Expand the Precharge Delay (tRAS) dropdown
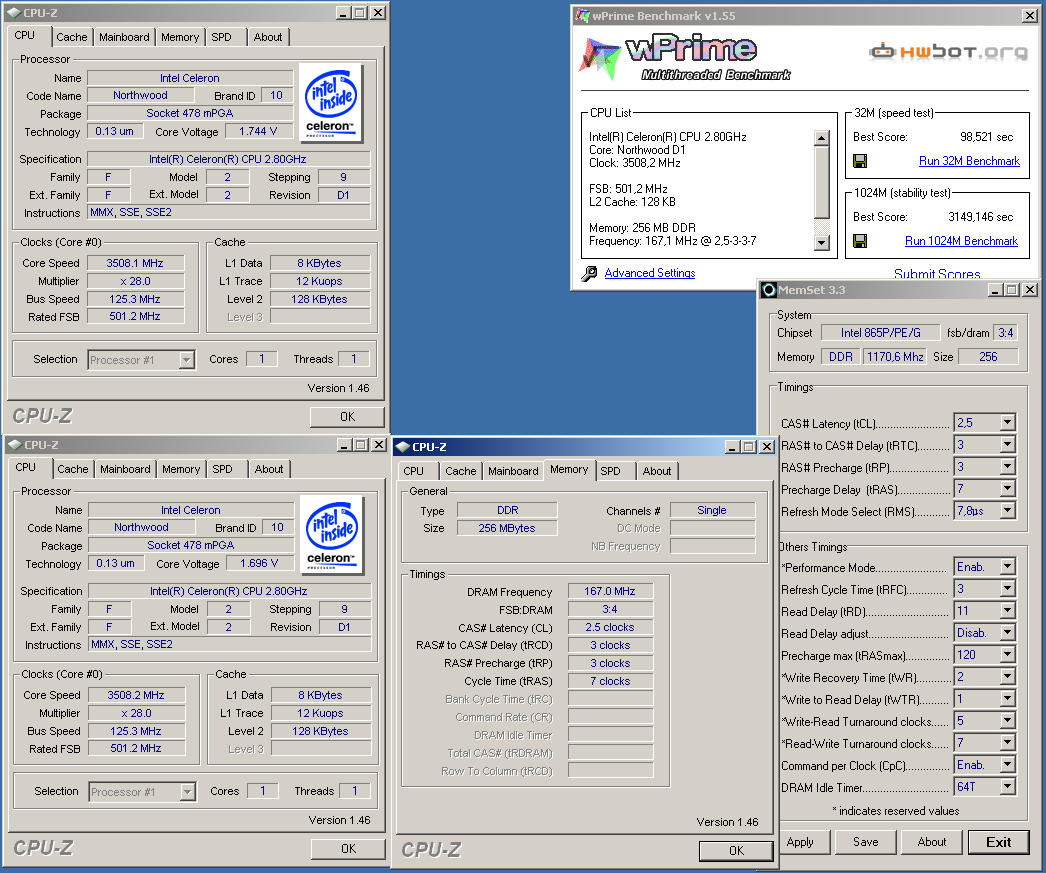Image resolution: width=1046 pixels, height=873 pixels. point(1007,488)
